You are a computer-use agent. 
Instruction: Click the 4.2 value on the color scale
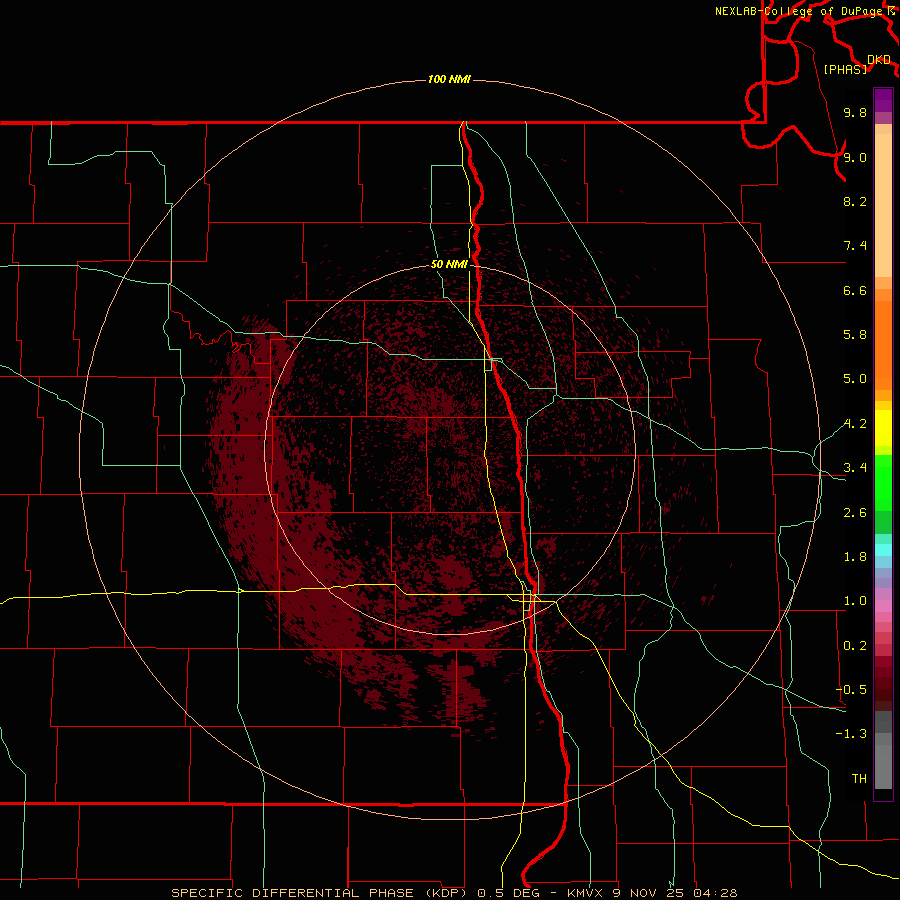pyautogui.click(x=855, y=424)
